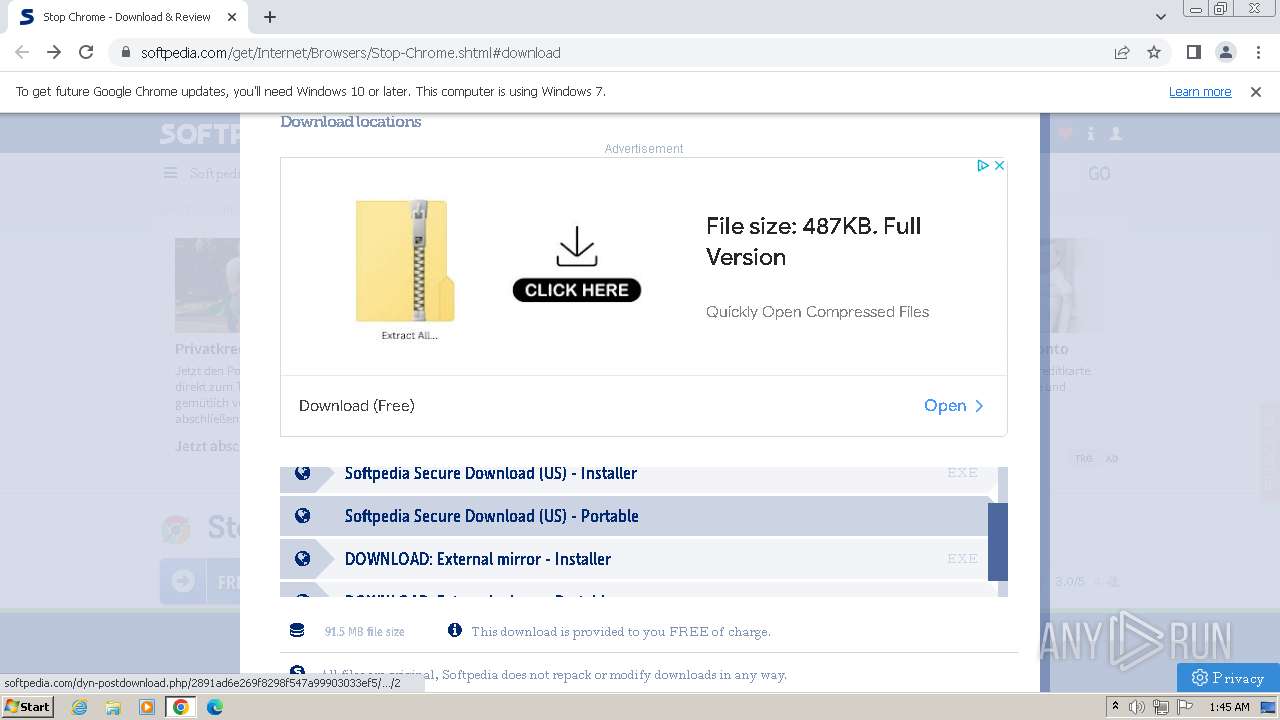The height and width of the screenshot is (720, 1280).
Task: Open a new browser tab
Action: pos(270,17)
